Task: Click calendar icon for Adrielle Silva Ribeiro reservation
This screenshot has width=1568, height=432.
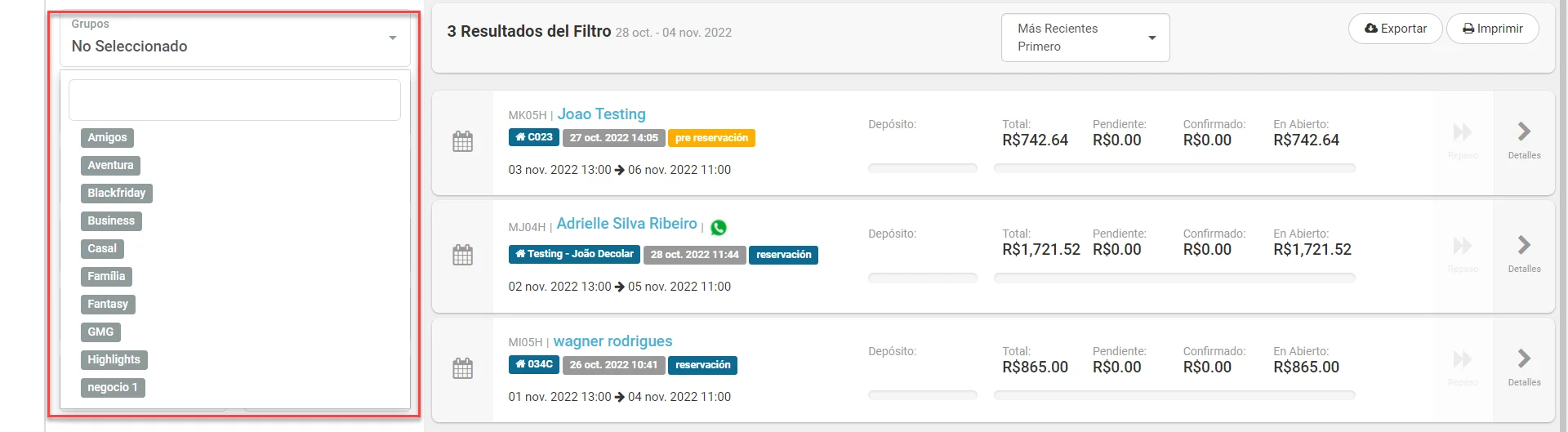Action: point(462,255)
